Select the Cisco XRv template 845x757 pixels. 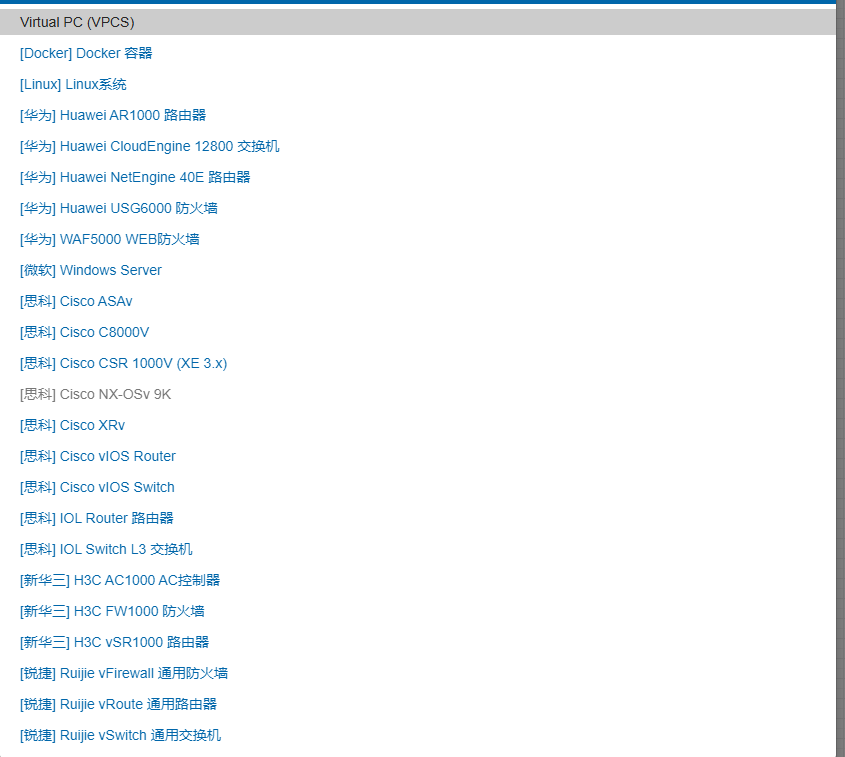72,425
